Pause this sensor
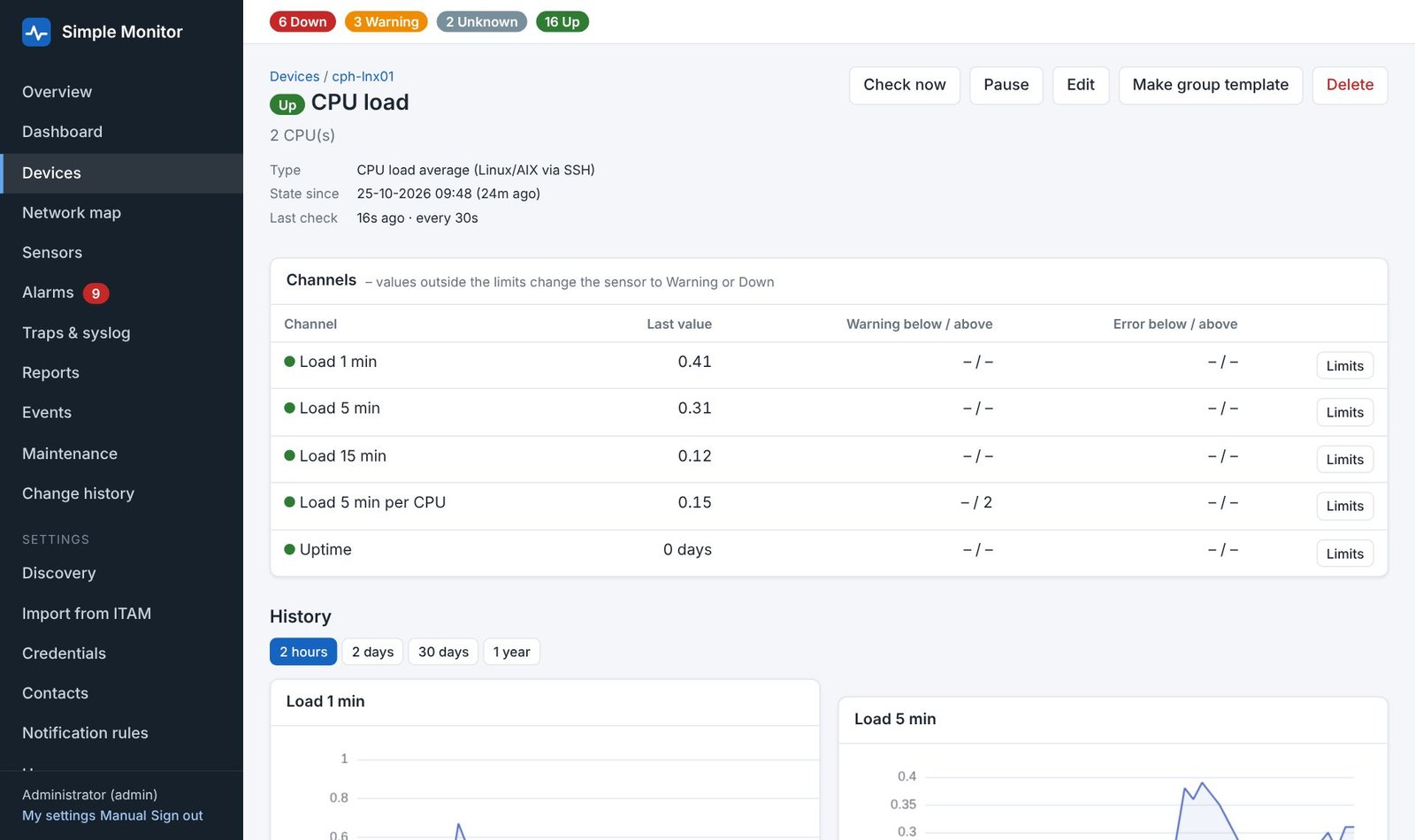This screenshot has width=1415, height=840. tap(1006, 85)
